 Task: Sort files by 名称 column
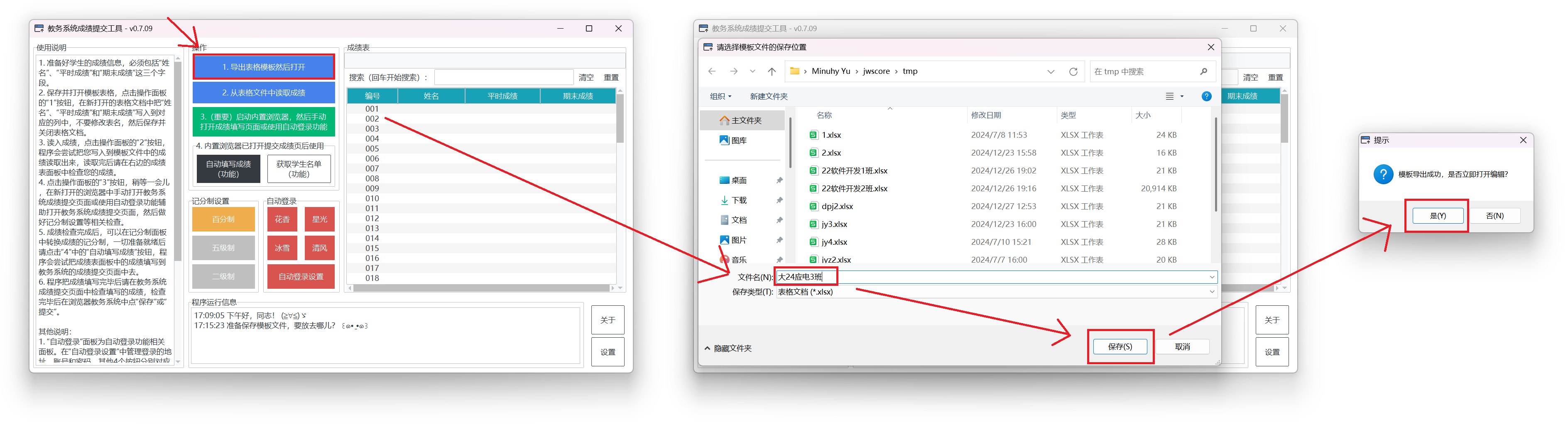[824, 116]
